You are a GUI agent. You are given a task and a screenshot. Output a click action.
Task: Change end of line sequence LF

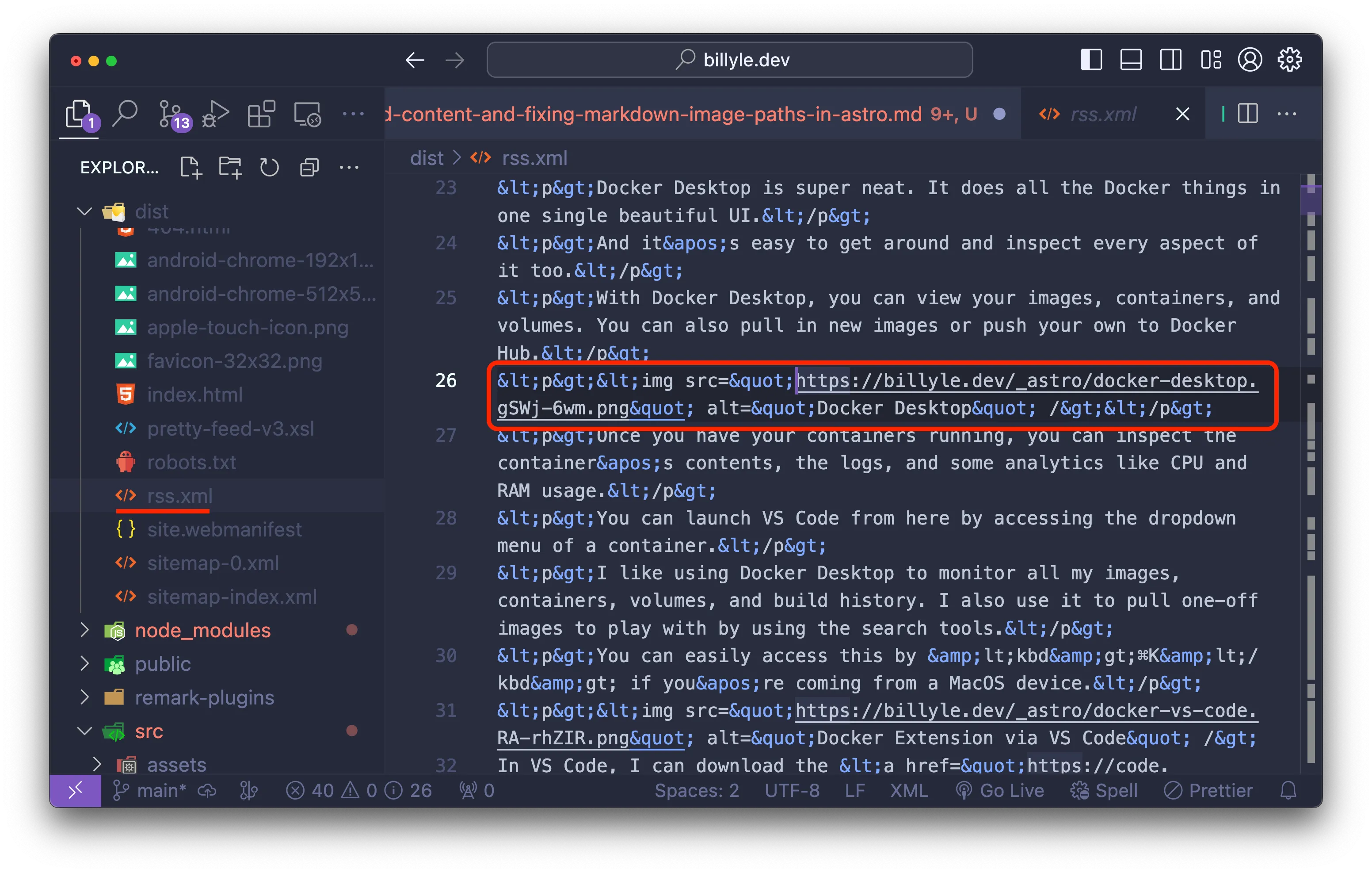pos(855,790)
